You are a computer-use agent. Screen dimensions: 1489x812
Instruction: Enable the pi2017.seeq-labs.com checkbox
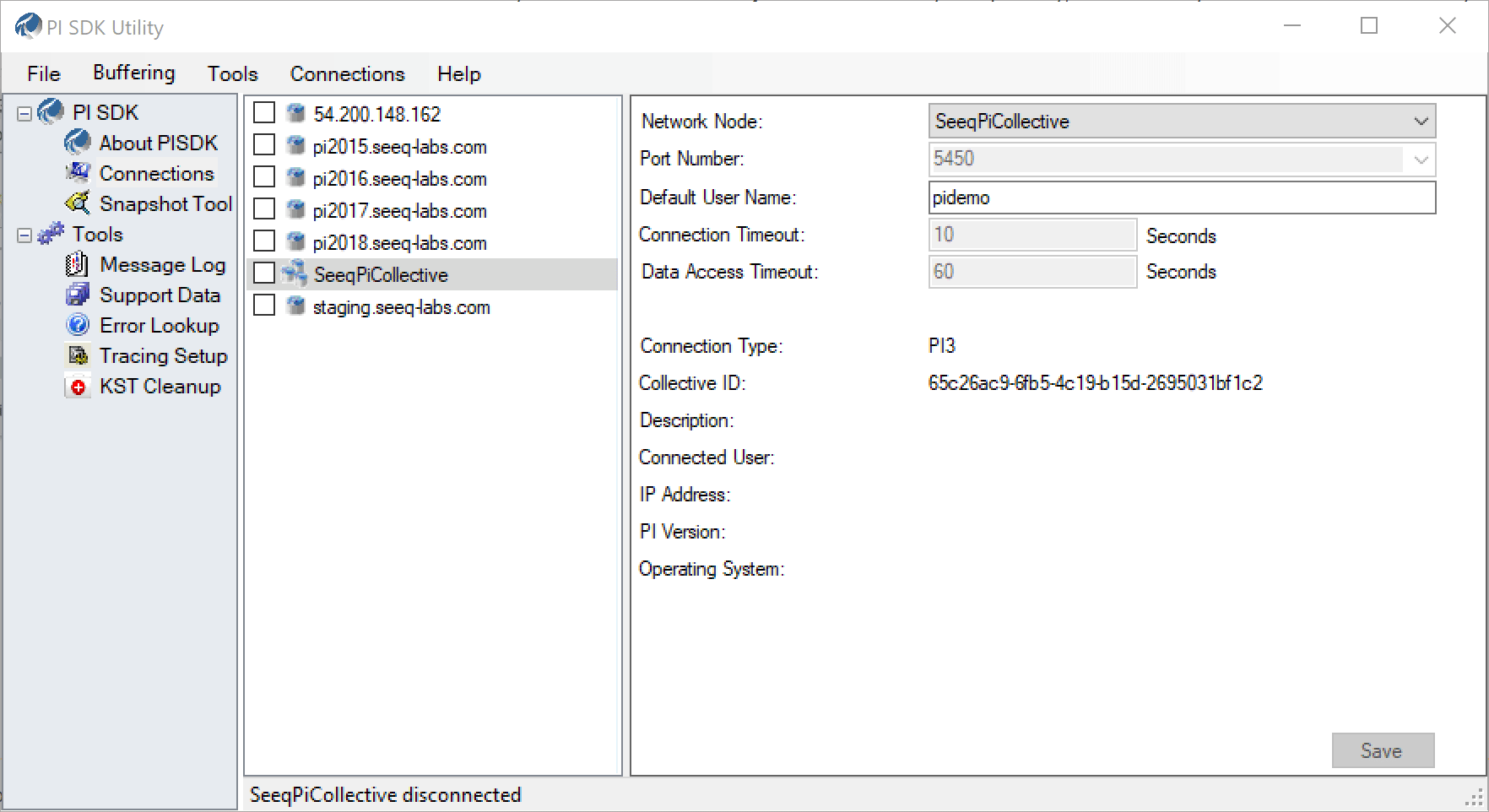coord(264,209)
